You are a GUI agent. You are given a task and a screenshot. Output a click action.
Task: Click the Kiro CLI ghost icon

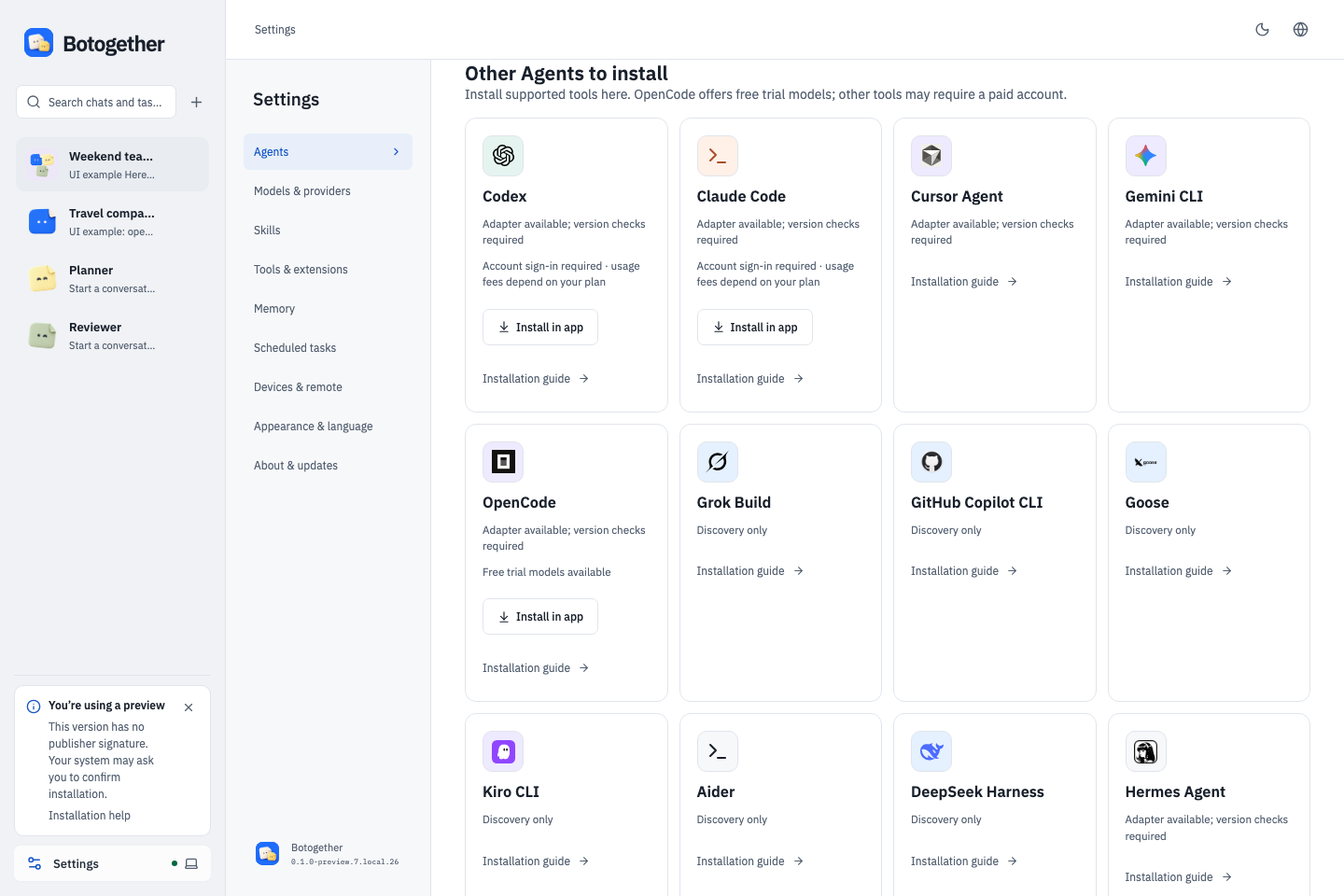click(x=503, y=751)
